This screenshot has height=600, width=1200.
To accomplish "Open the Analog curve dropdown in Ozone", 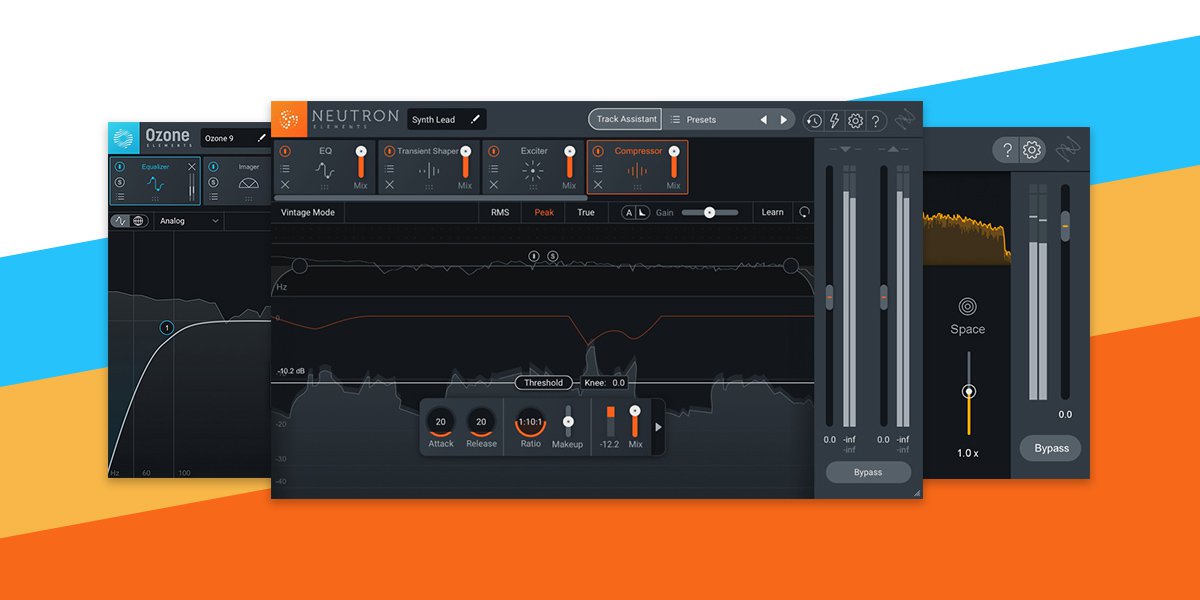I will click(x=187, y=221).
